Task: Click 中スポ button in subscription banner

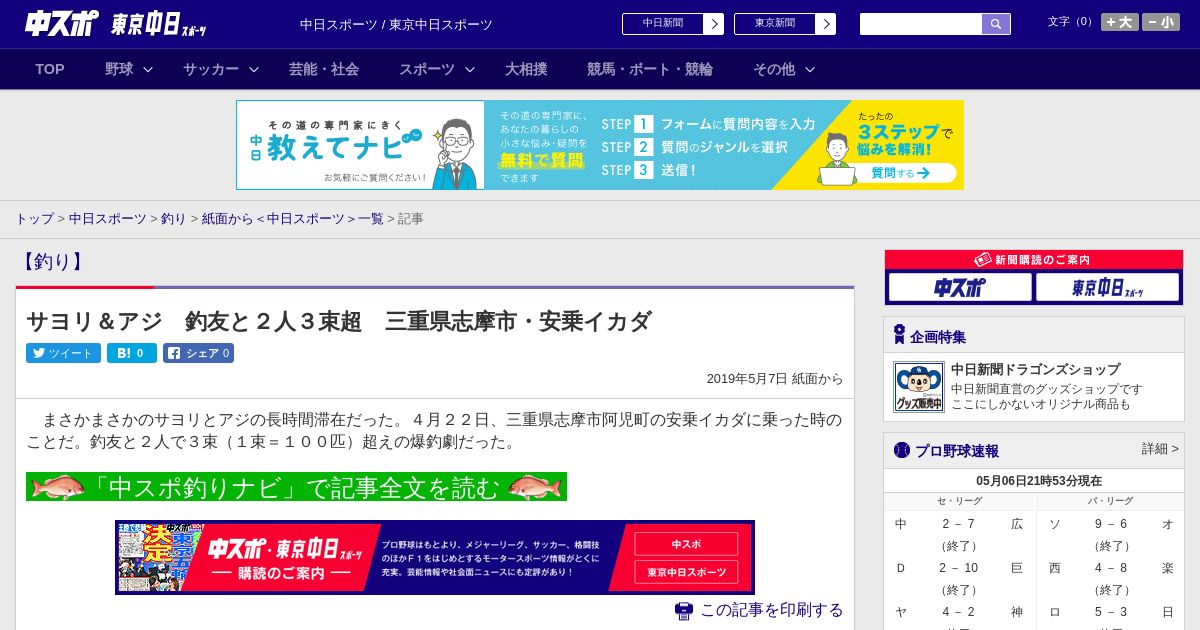Action: 686,544
